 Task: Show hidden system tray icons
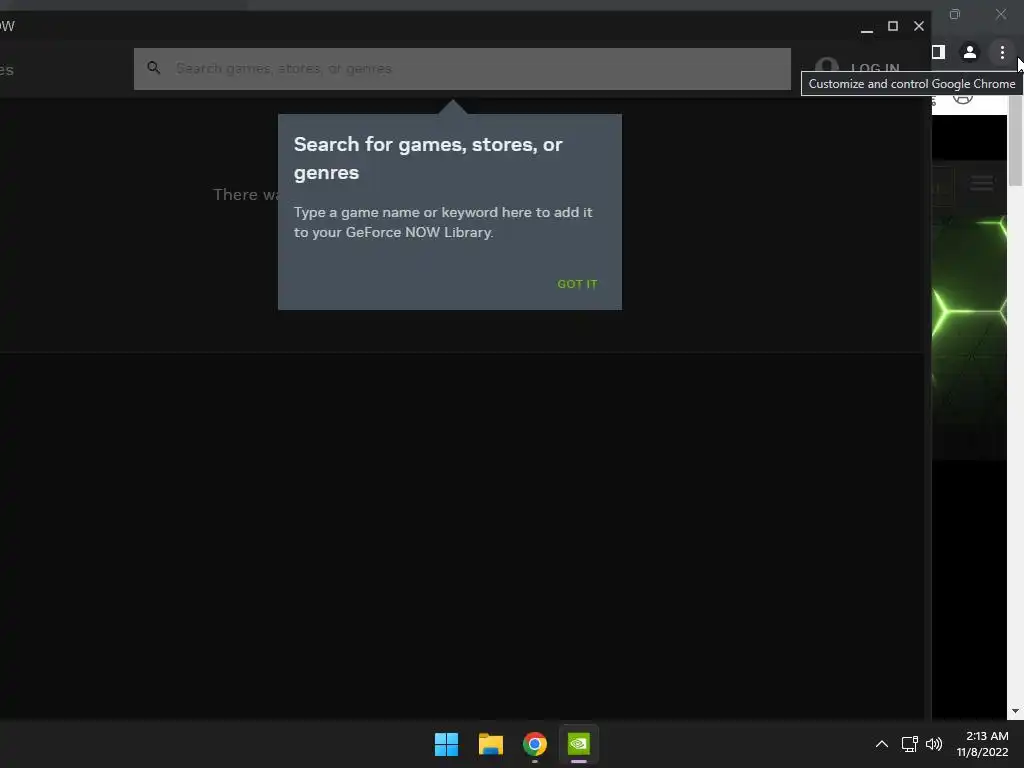pos(881,744)
